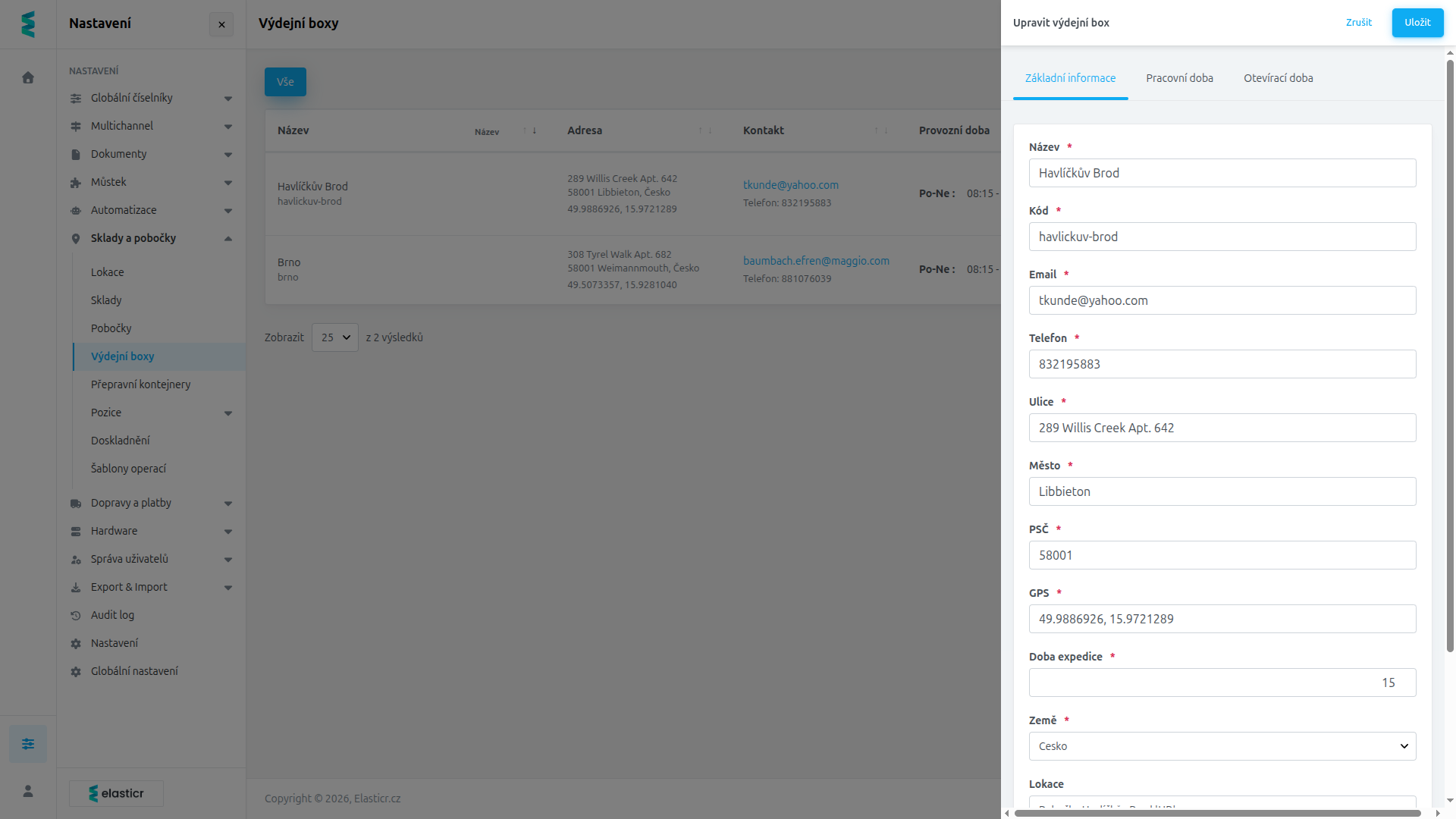
Task: Switch to the Otevírací doba tab
Action: click(x=1278, y=78)
